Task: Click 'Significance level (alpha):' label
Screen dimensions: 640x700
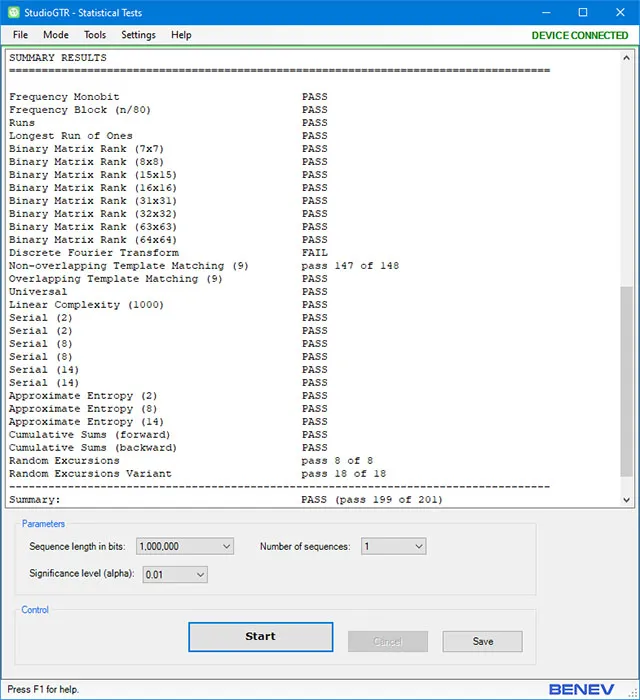Action: (x=82, y=573)
